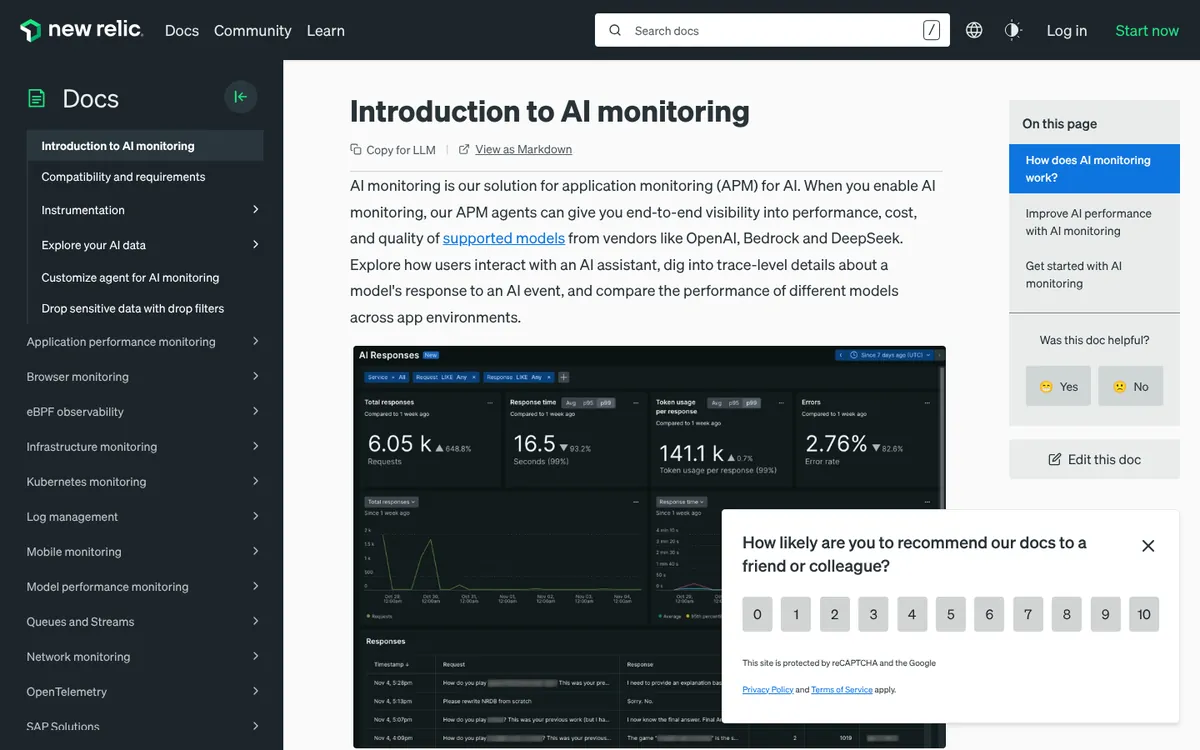This screenshot has width=1200, height=750.
Task: Rate recommendation likelihood 5
Action: coord(951,614)
